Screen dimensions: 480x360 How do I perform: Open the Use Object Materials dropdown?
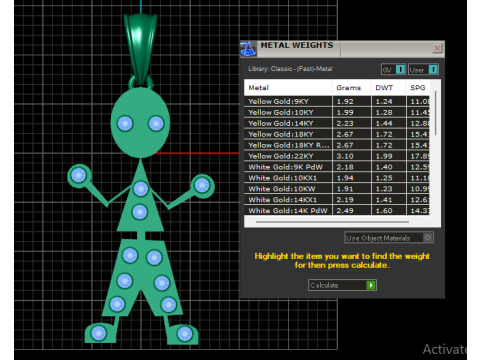(x=389, y=238)
